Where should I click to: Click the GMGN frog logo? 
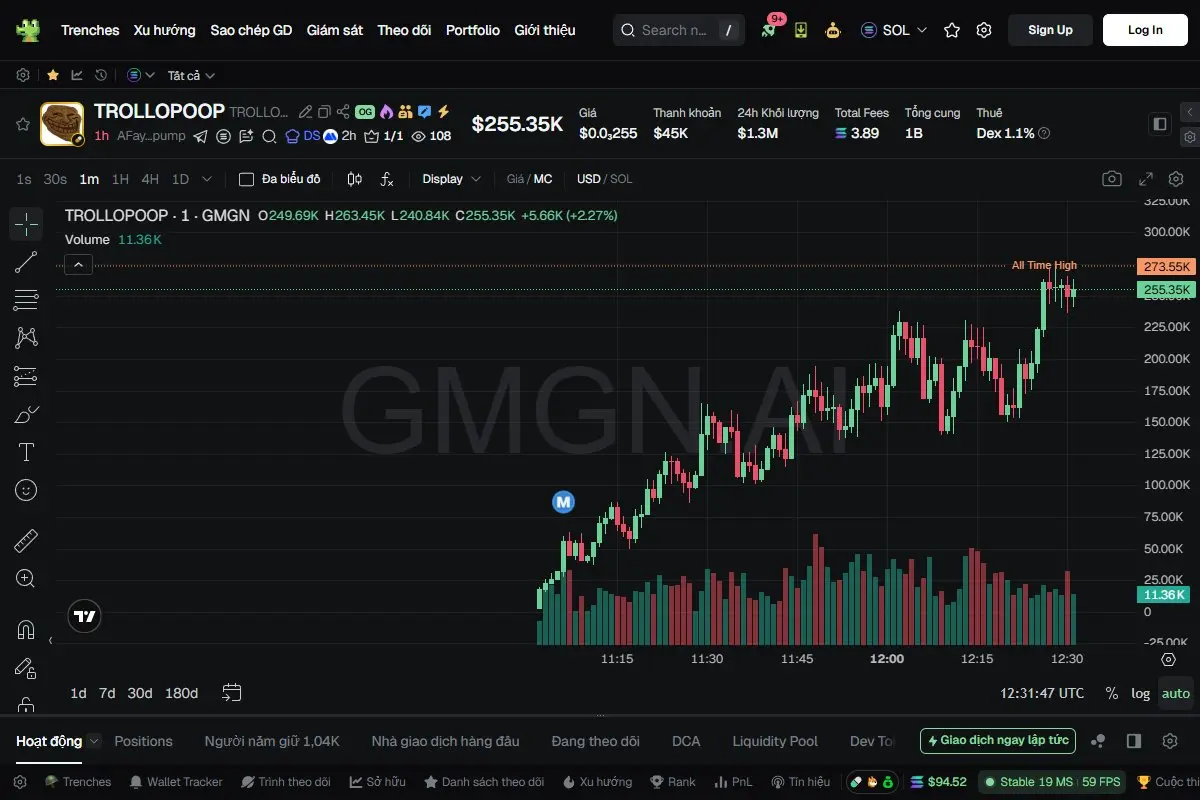click(28, 30)
